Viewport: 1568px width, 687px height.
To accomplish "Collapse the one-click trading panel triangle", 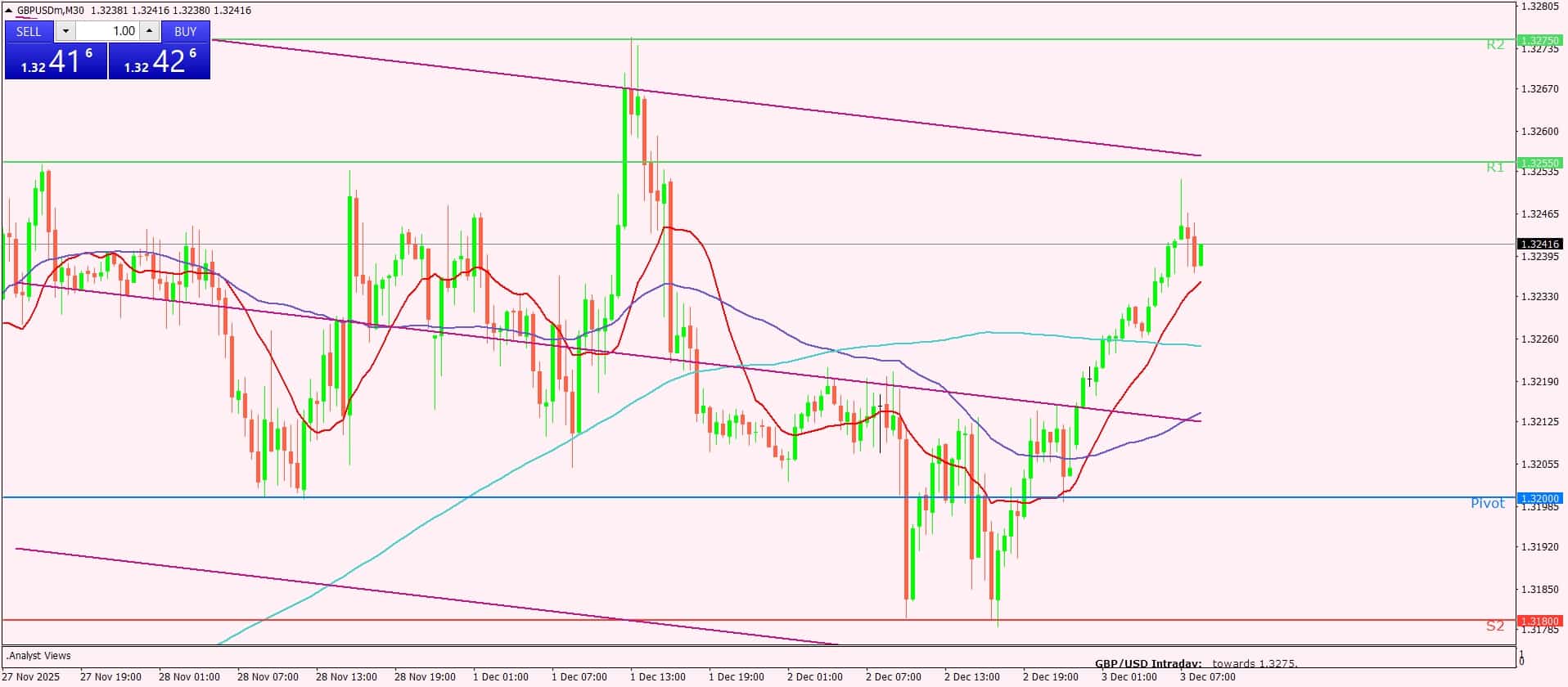I will tap(9, 11).
